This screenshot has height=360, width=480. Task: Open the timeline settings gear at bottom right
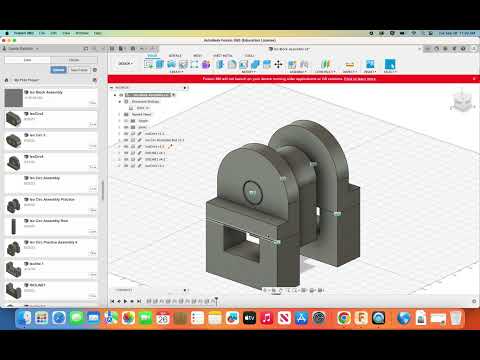tap(474, 301)
